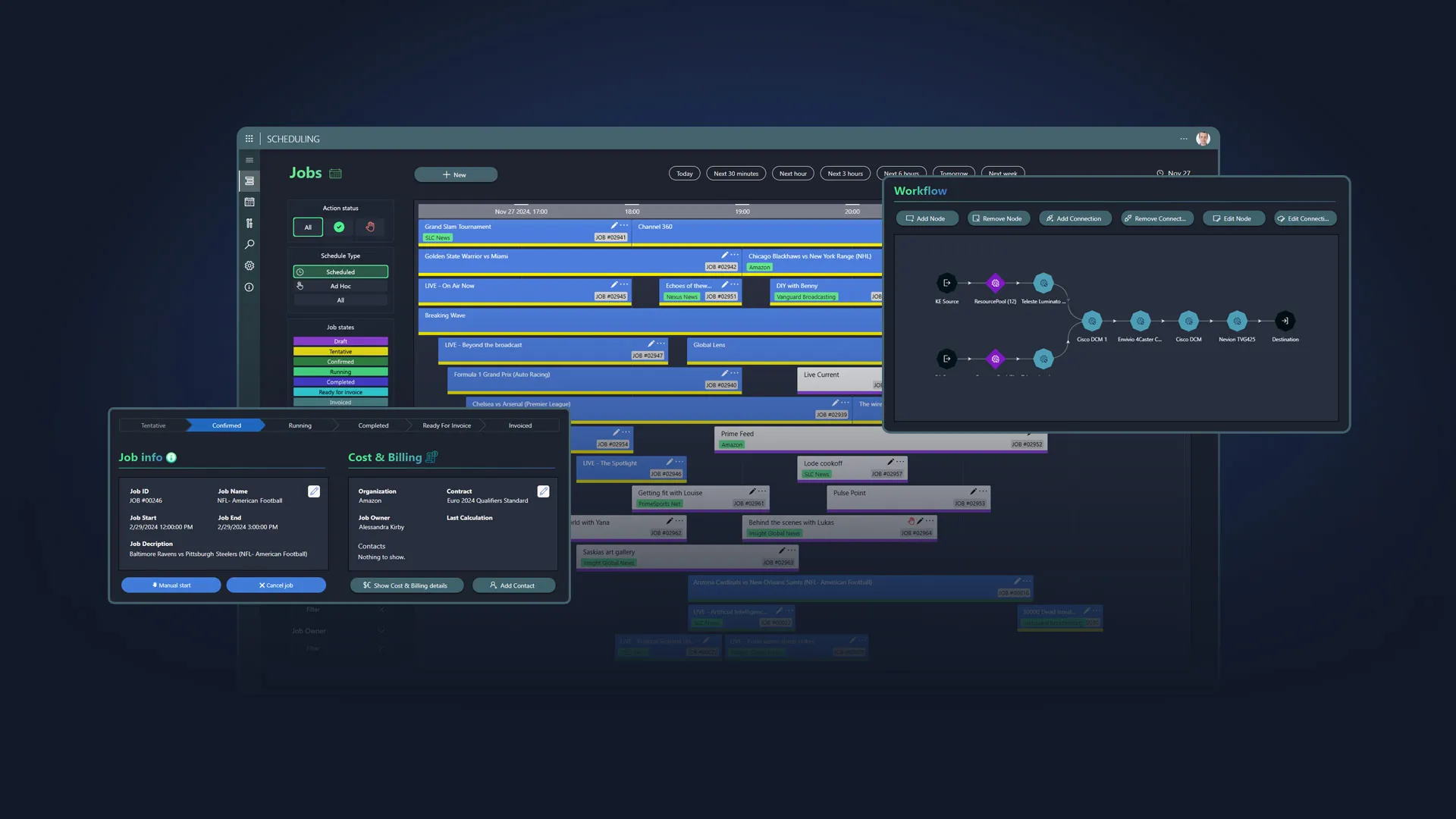Open the app launcher grid icon
Screen dimensions: 1456x819
(x=249, y=139)
